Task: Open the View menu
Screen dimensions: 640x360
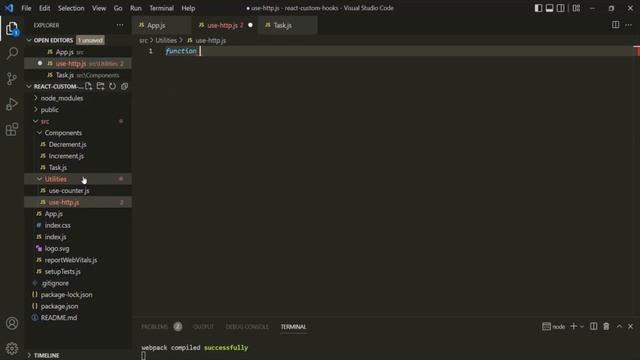Action: click(x=99, y=8)
